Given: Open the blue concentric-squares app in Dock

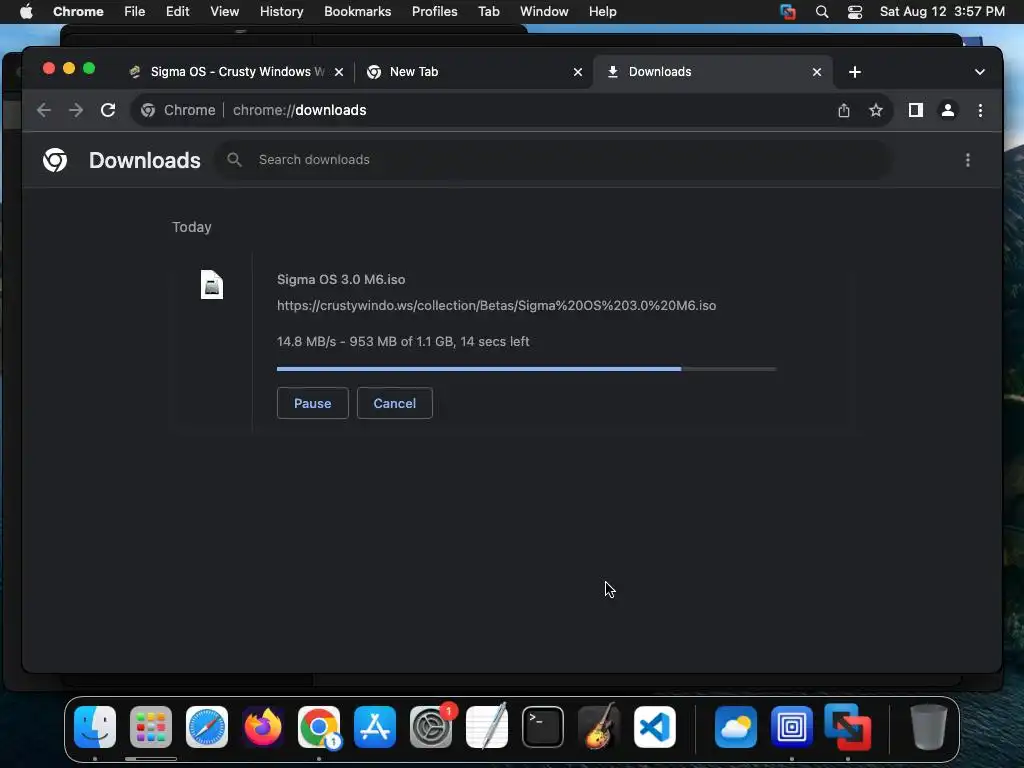Looking at the screenshot, I should (792, 727).
